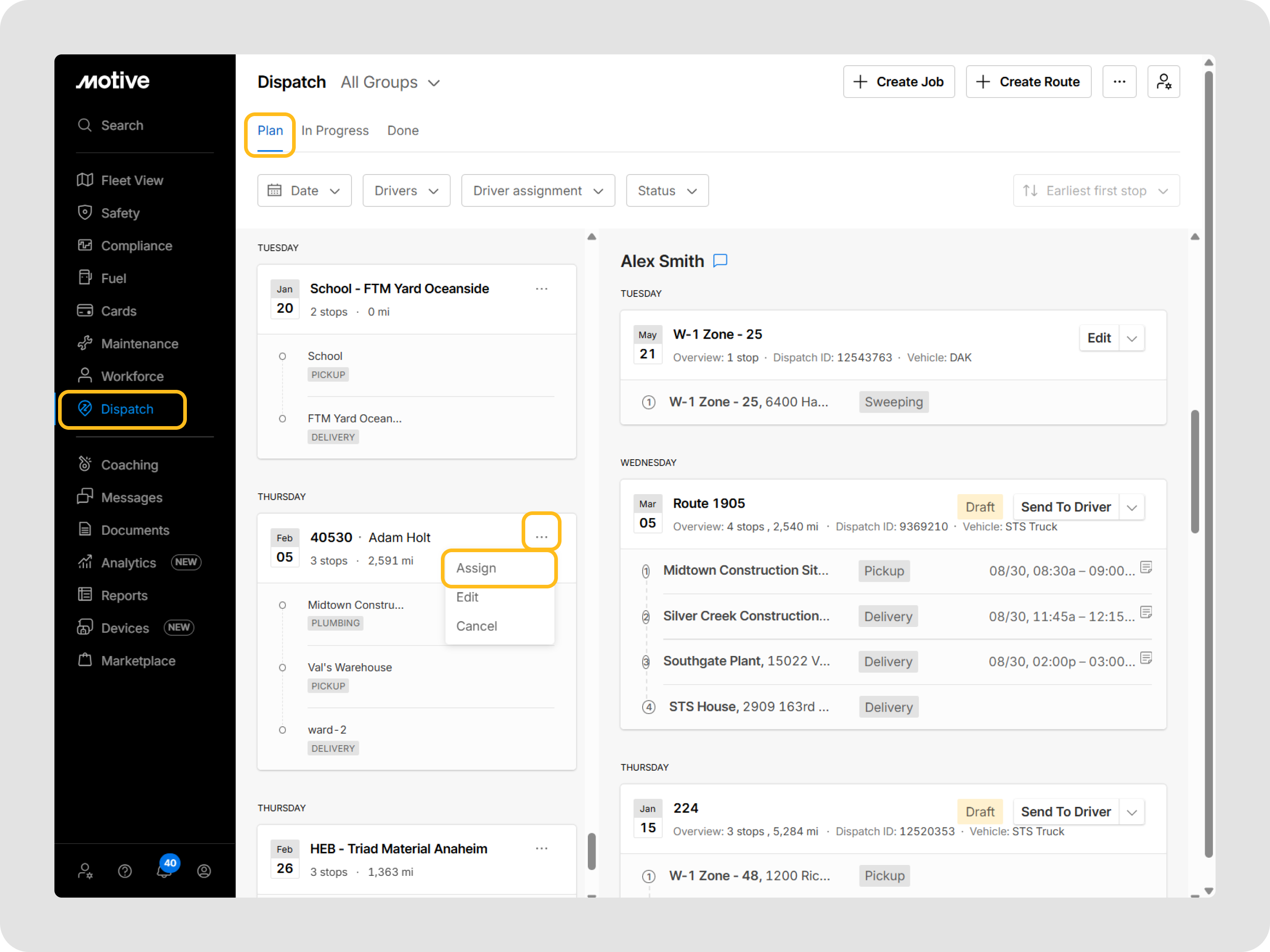Open message icon next to Alex Smith
Screen dimensions: 1270x952
point(720,261)
